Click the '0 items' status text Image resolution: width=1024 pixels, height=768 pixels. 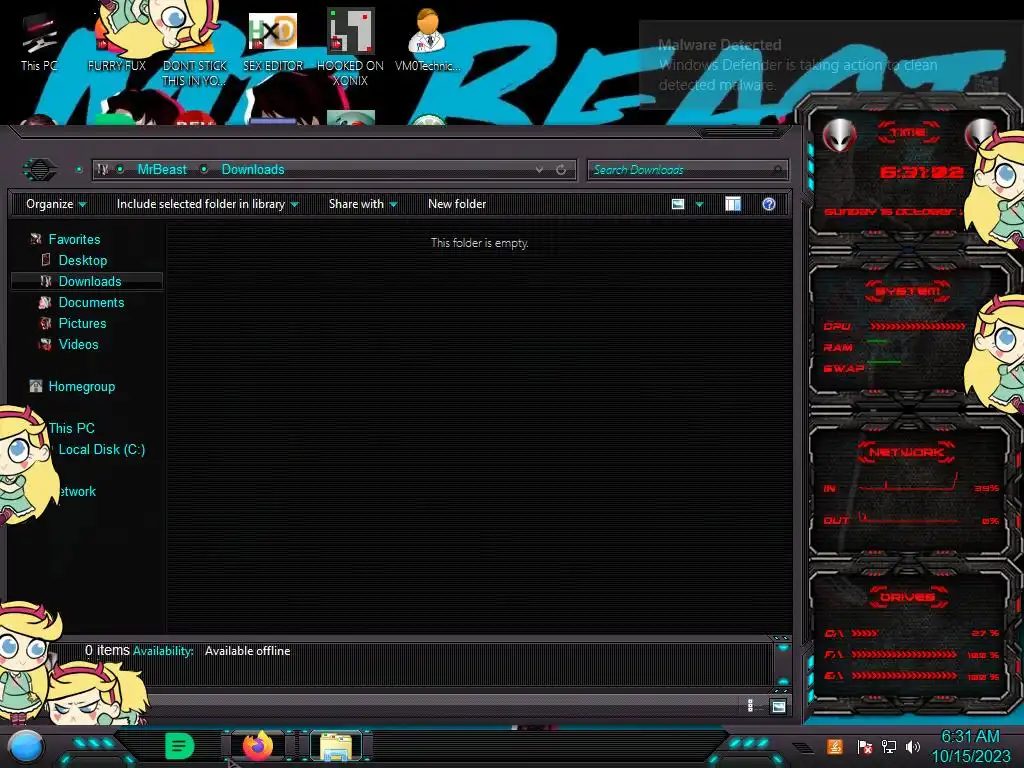(x=107, y=650)
